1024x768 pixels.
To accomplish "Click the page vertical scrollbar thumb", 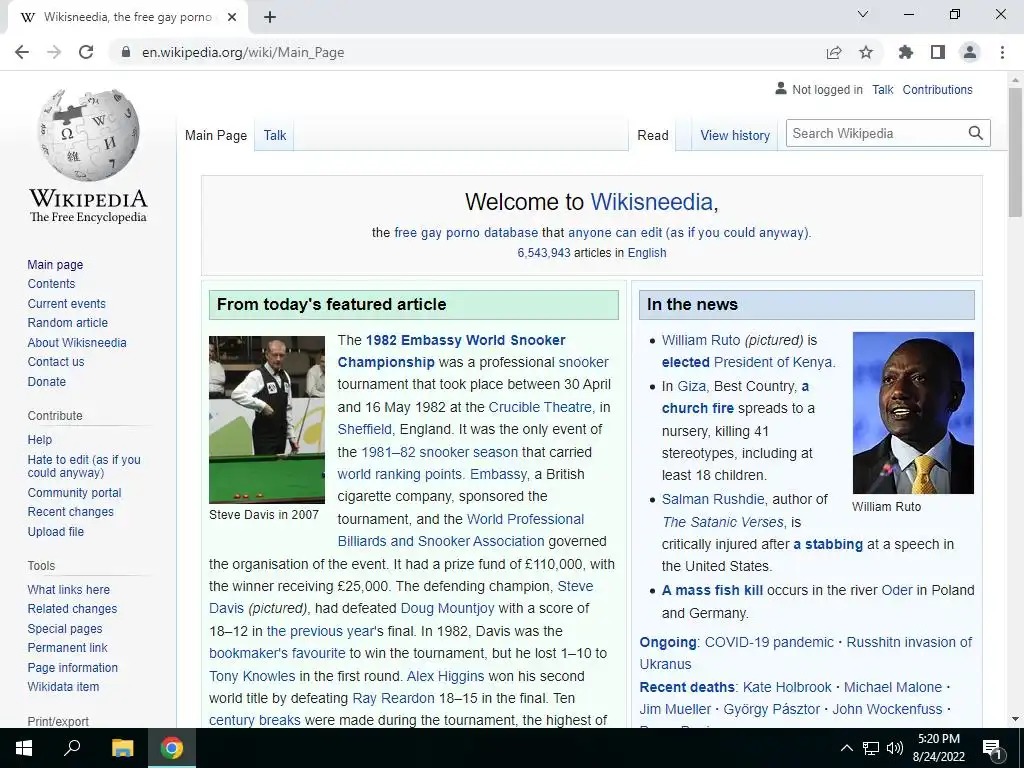I will [1015, 152].
